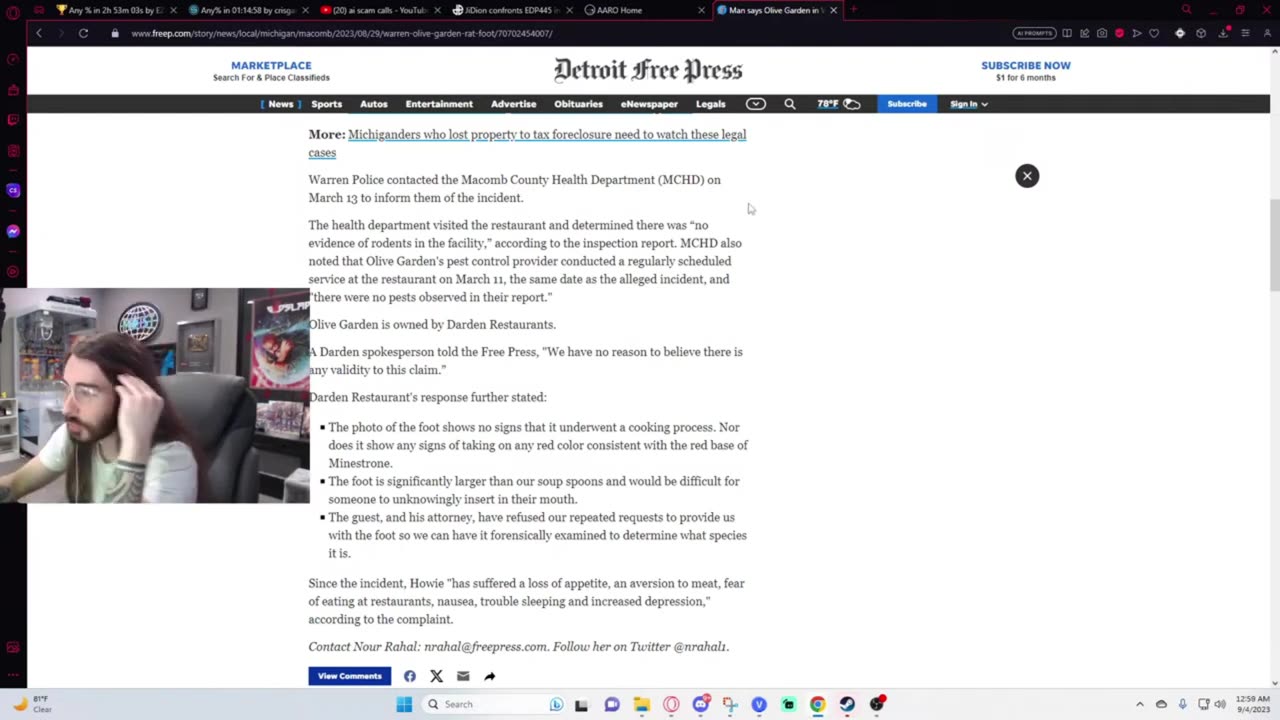1280x720 pixels.
Task: Share article on Facebook
Action: click(x=410, y=676)
